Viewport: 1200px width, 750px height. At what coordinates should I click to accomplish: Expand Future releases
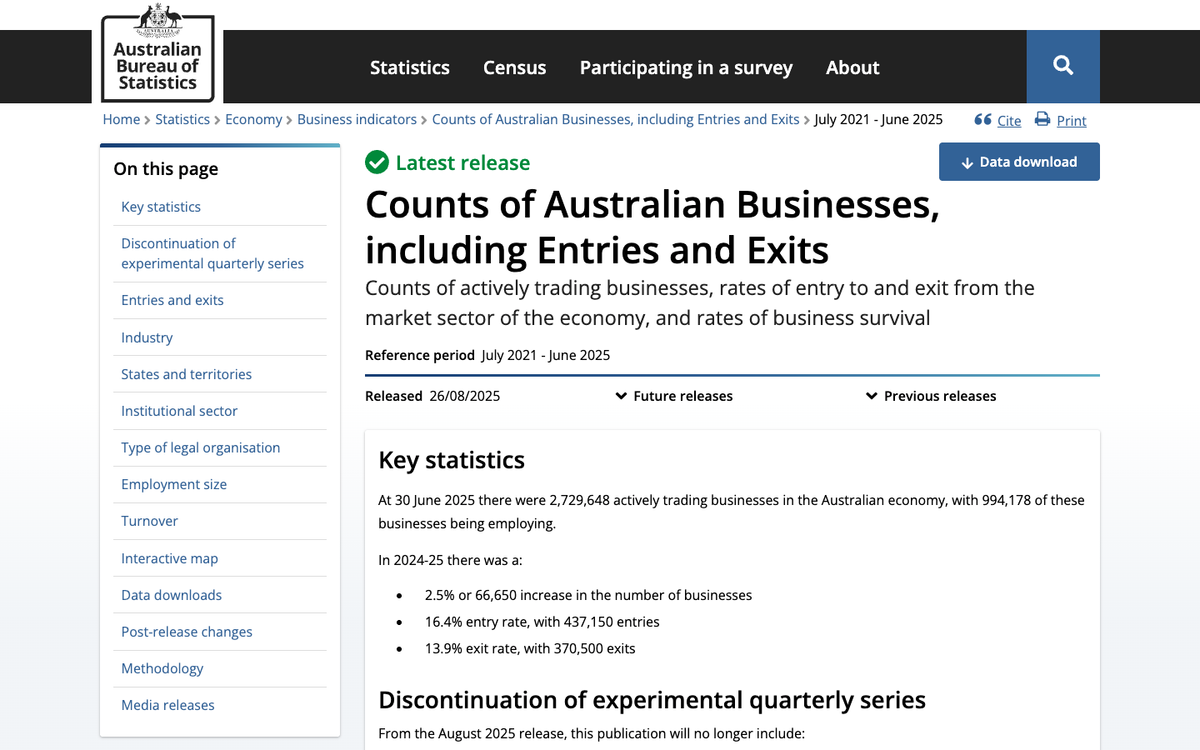675,396
